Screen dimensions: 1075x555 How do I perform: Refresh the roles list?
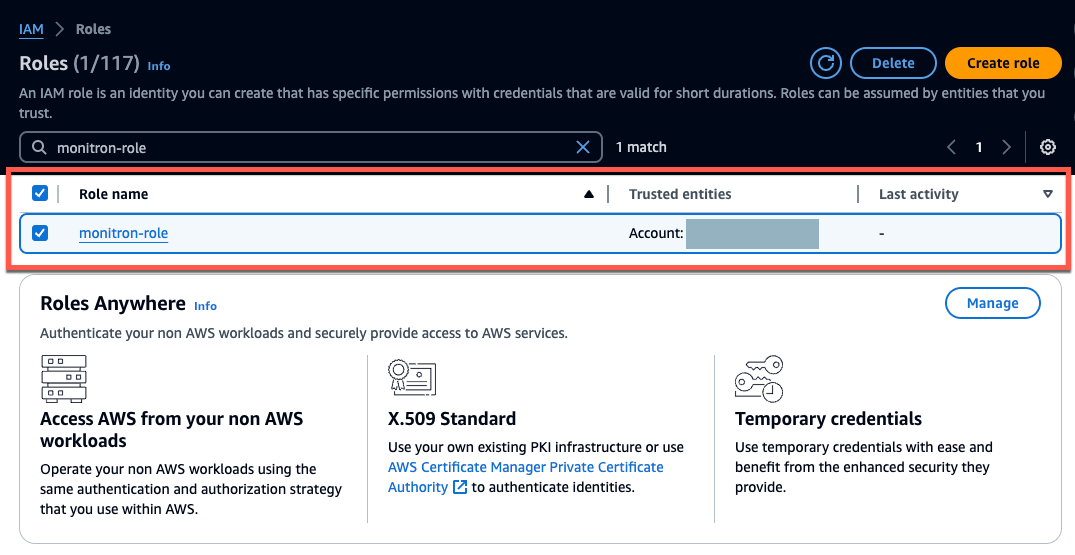coord(825,63)
